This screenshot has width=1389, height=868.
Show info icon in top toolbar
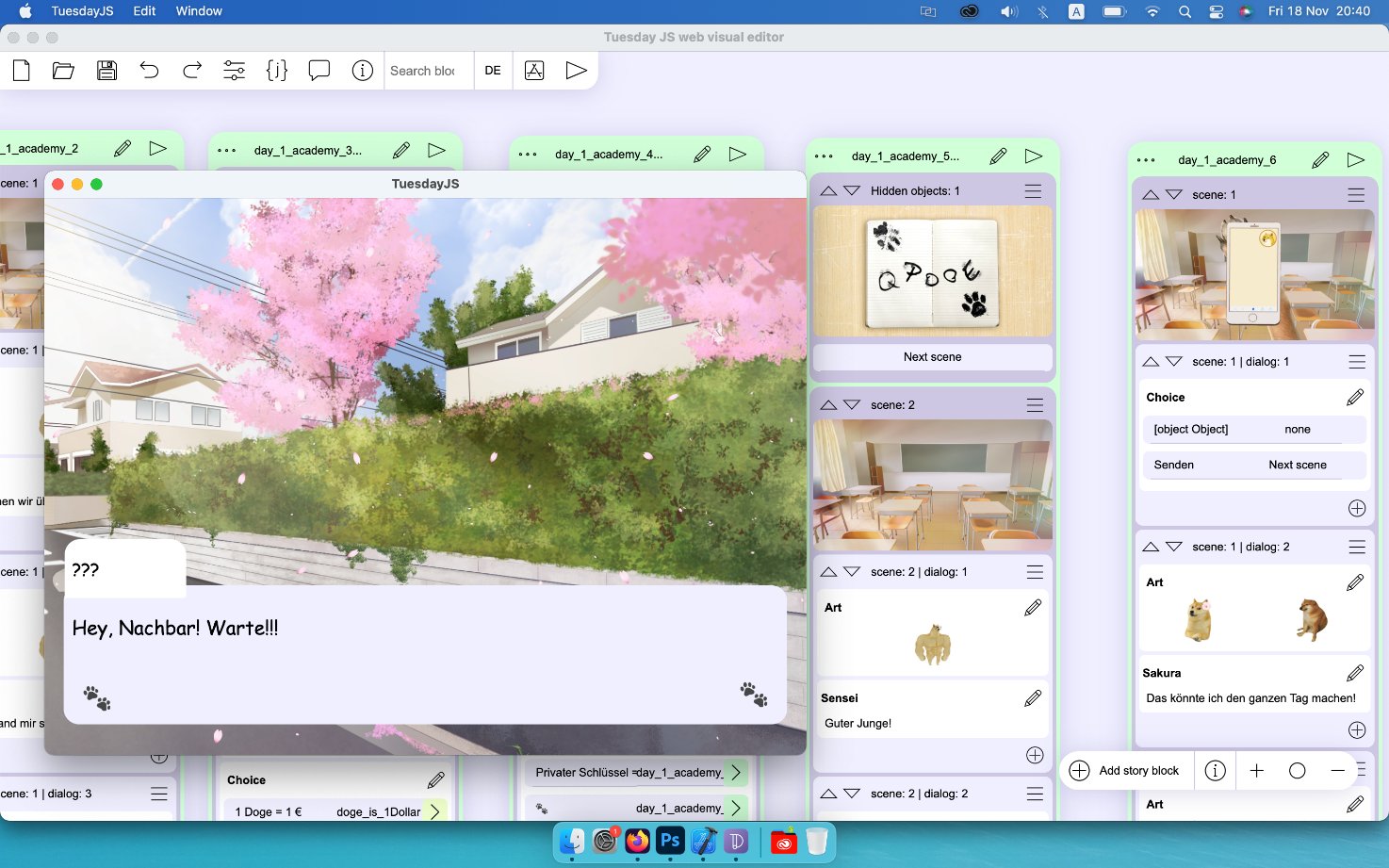(x=363, y=71)
